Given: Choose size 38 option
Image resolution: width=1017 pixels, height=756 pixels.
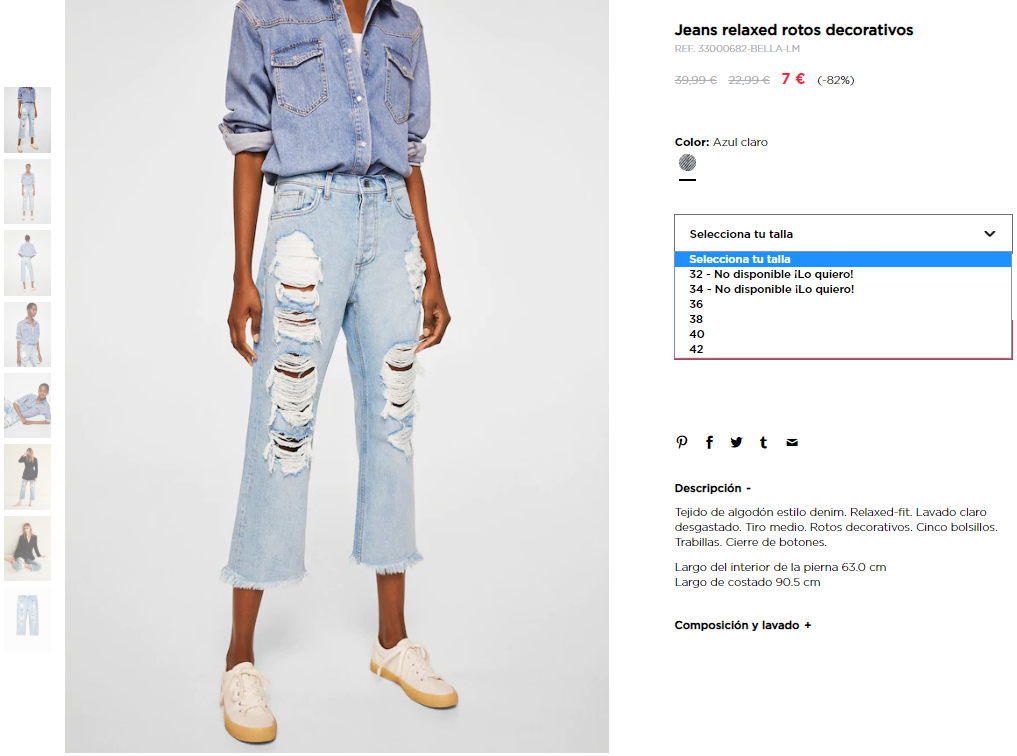Looking at the screenshot, I should (x=843, y=319).
